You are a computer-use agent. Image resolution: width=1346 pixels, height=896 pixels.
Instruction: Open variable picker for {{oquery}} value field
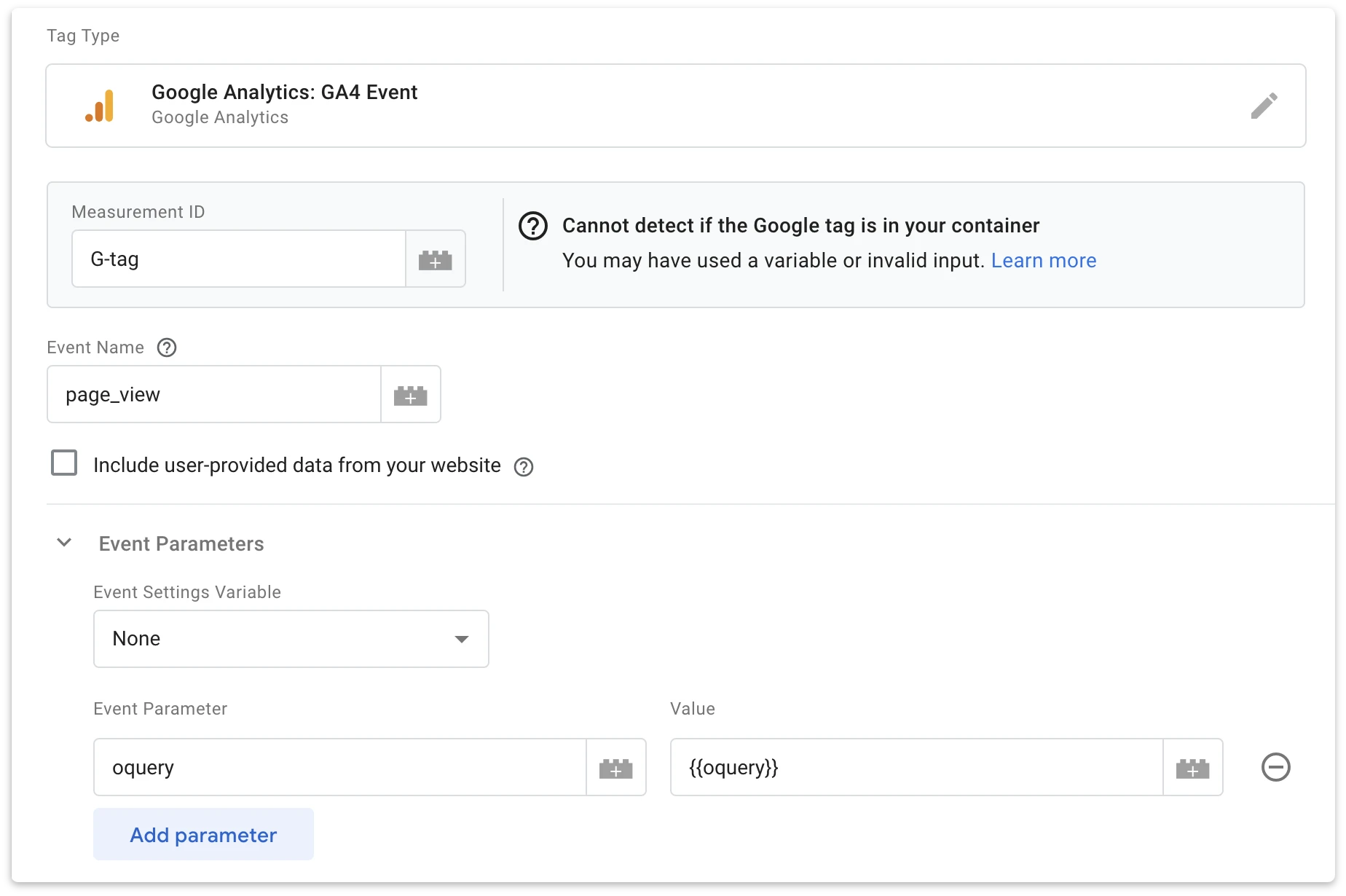[1193, 768]
